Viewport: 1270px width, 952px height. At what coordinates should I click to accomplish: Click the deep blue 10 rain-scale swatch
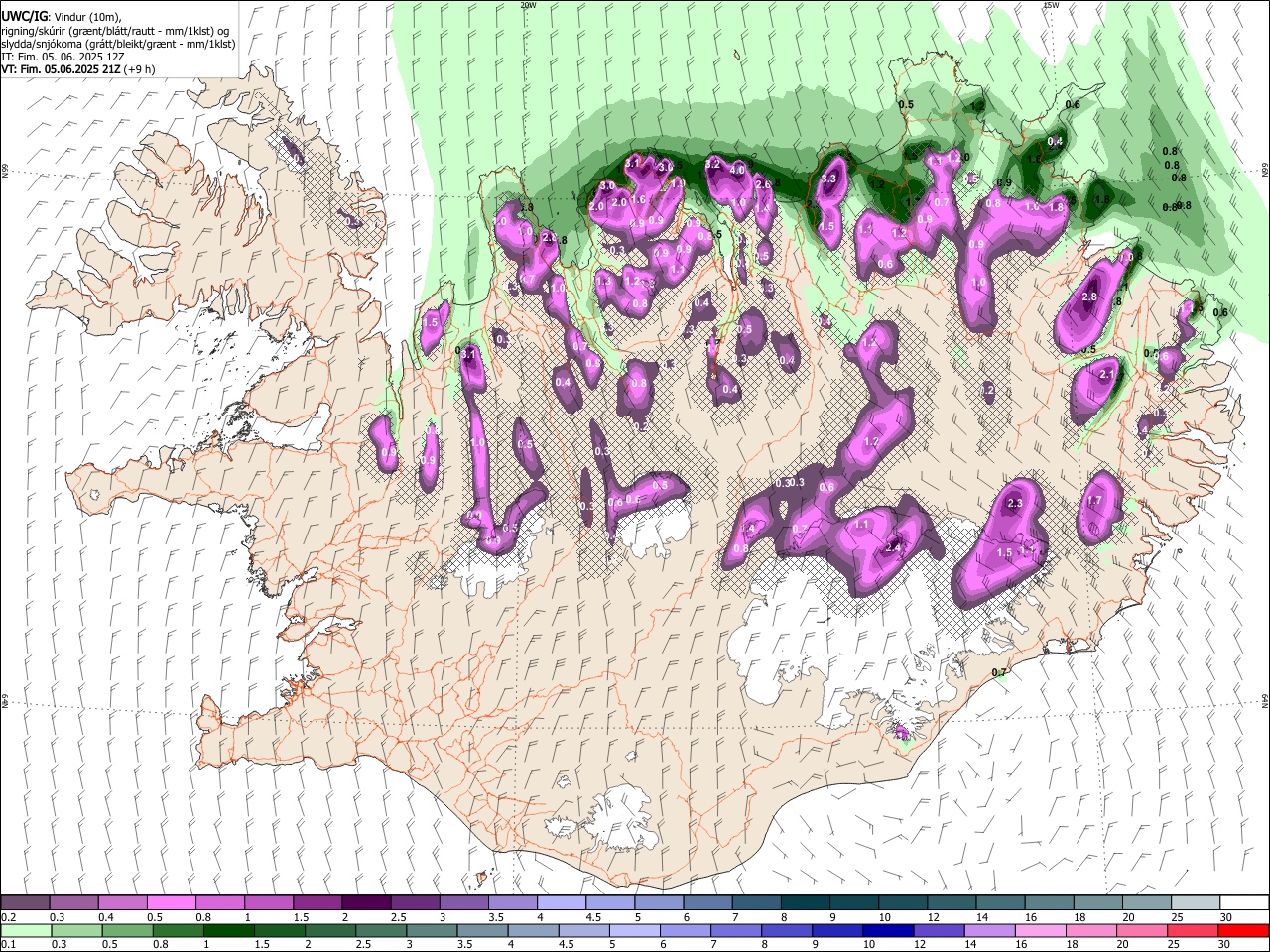tap(888, 930)
